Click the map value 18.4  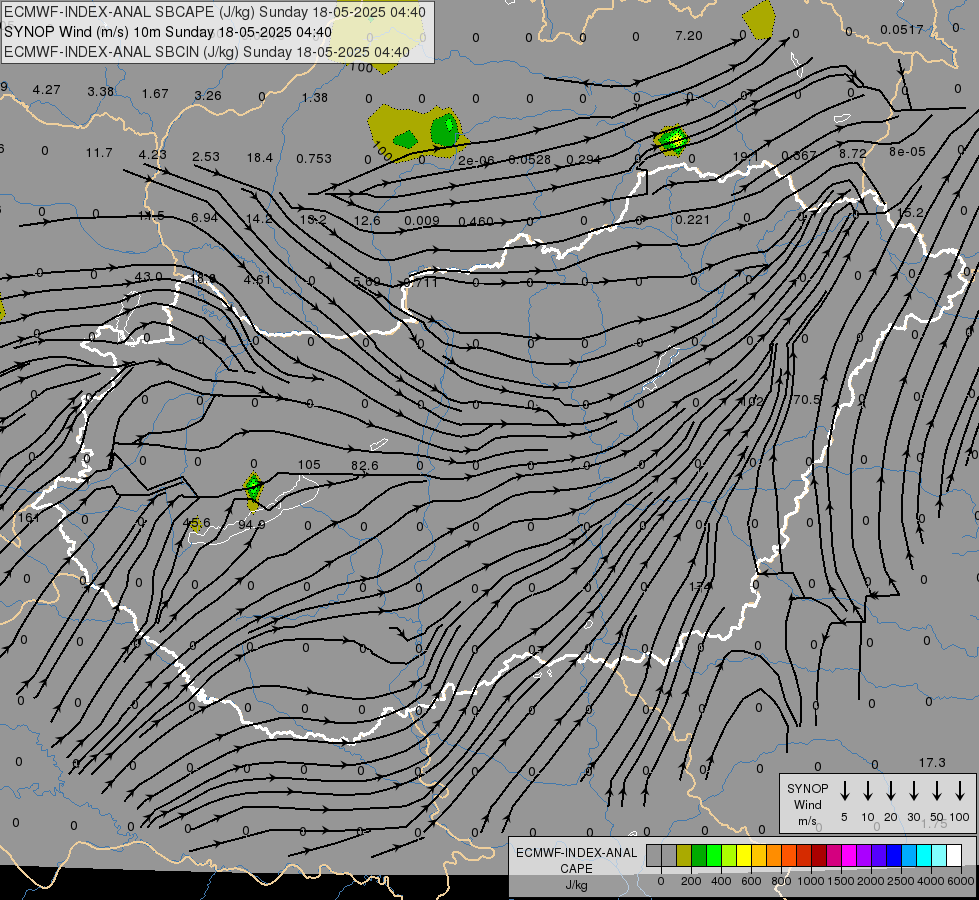260,157
